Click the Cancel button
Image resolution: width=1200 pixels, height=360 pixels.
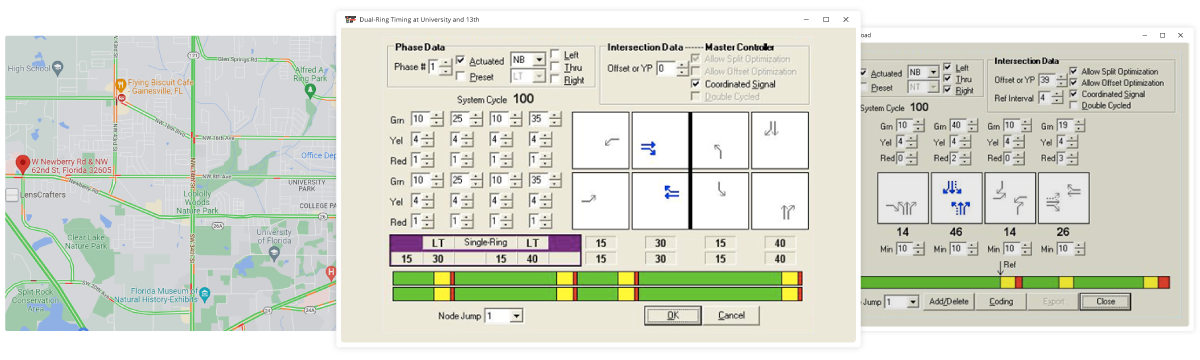tap(731, 316)
